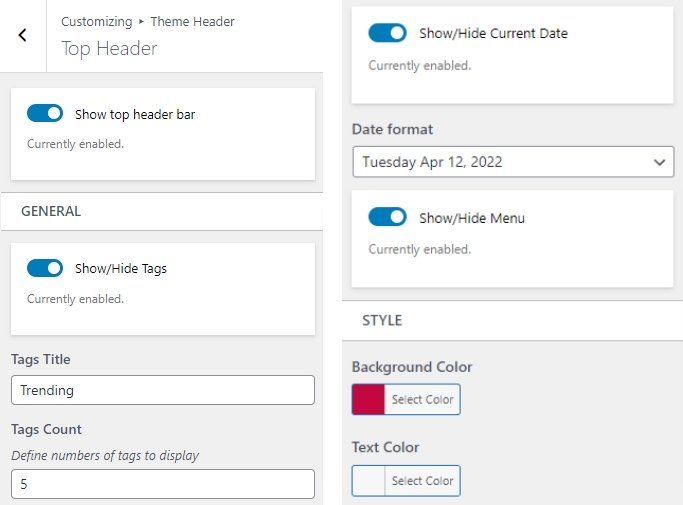The height and width of the screenshot is (505, 683).
Task: Click the Tags Count field showing 5
Action: [162, 484]
